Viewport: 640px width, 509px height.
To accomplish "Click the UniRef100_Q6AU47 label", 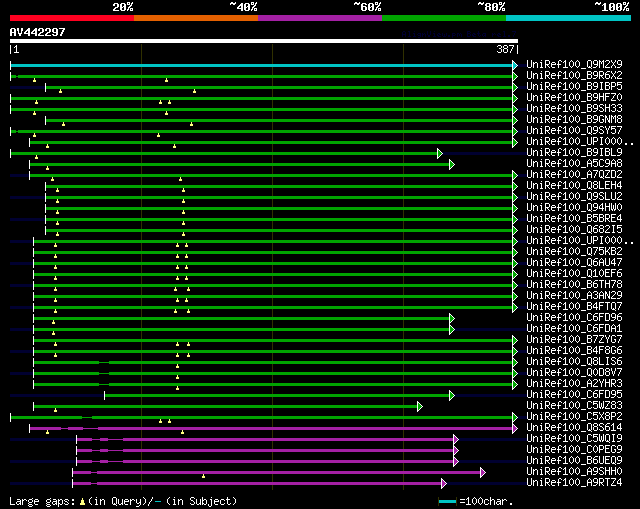I will tap(574, 262).
